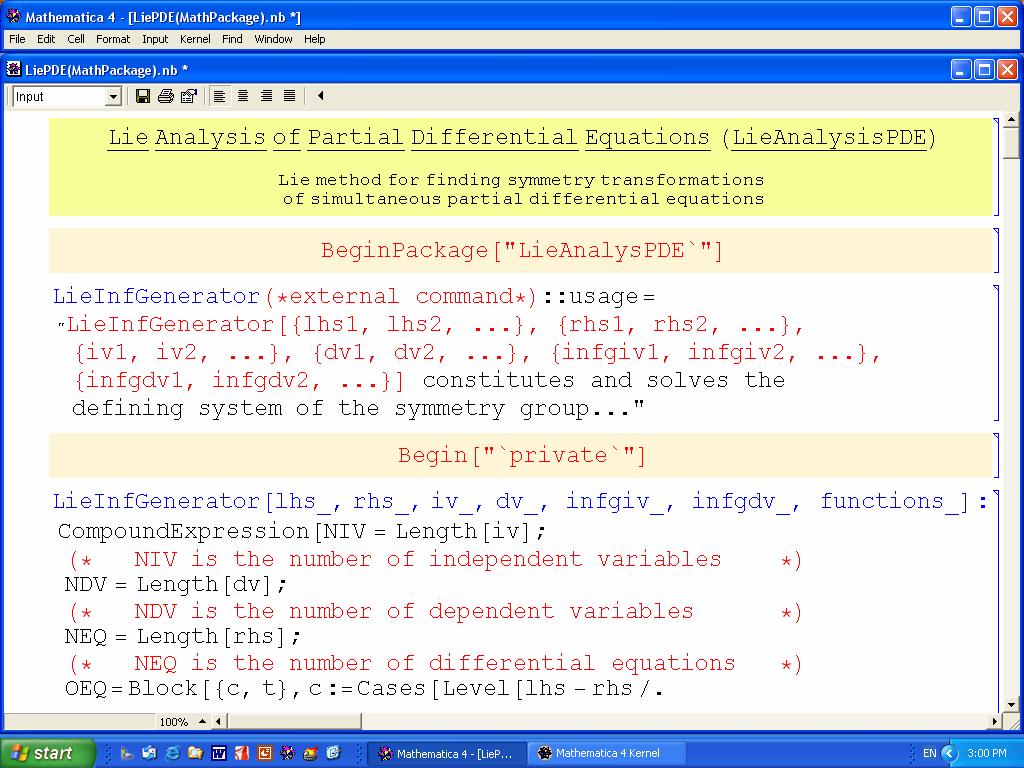
Task: Apply left text alignment
Action: pos(219,97)
